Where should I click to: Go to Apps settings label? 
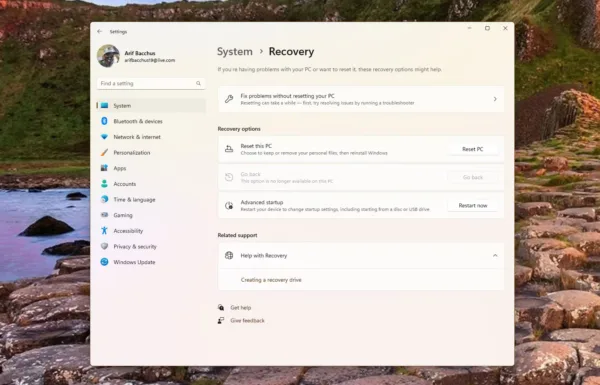click(x=120, y=168)
